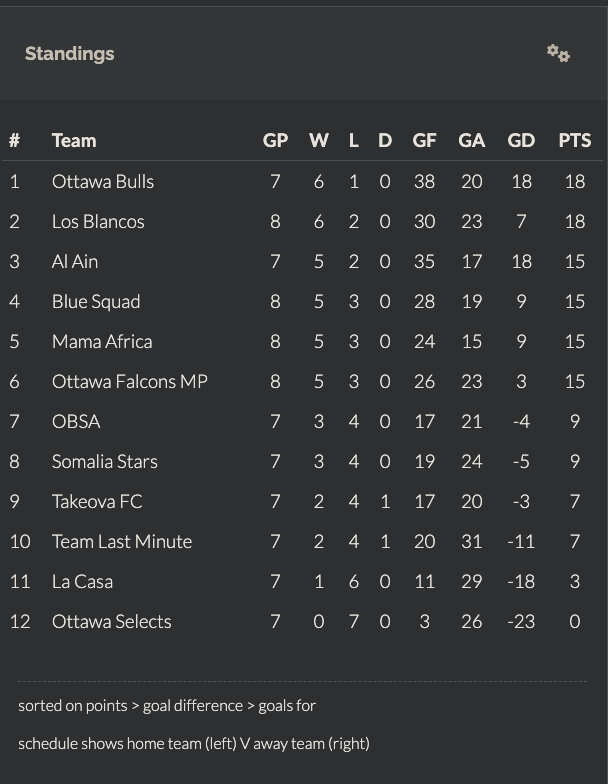Click the Team column header
This screenshot has height=784, width=608.
pos(74,140)
